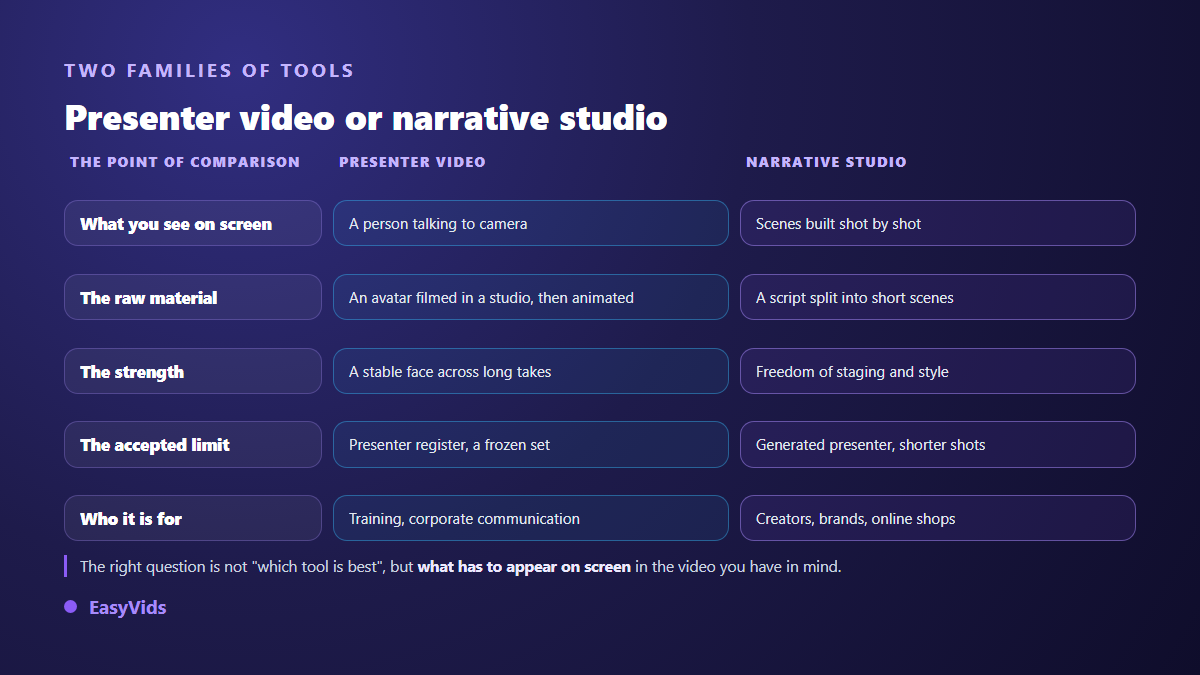
Task: Select 'The accepted limit' row label
Action: (193, 445)
